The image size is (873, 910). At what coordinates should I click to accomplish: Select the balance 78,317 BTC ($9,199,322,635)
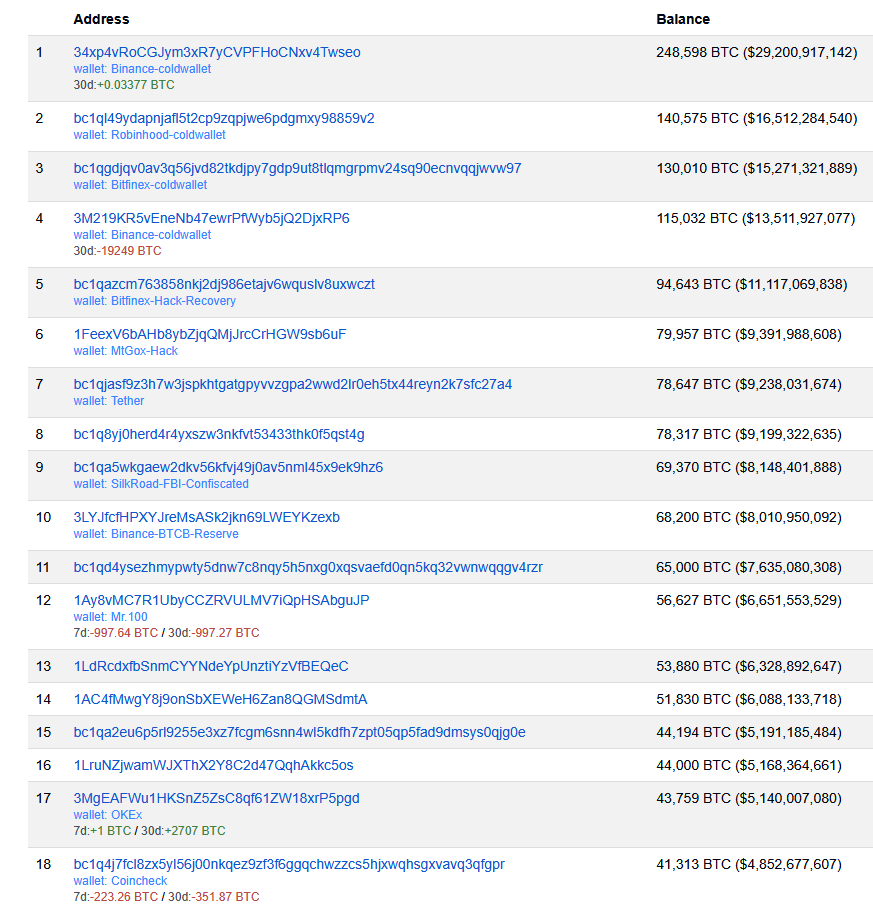pyautogui.click(x=749, y=434)
